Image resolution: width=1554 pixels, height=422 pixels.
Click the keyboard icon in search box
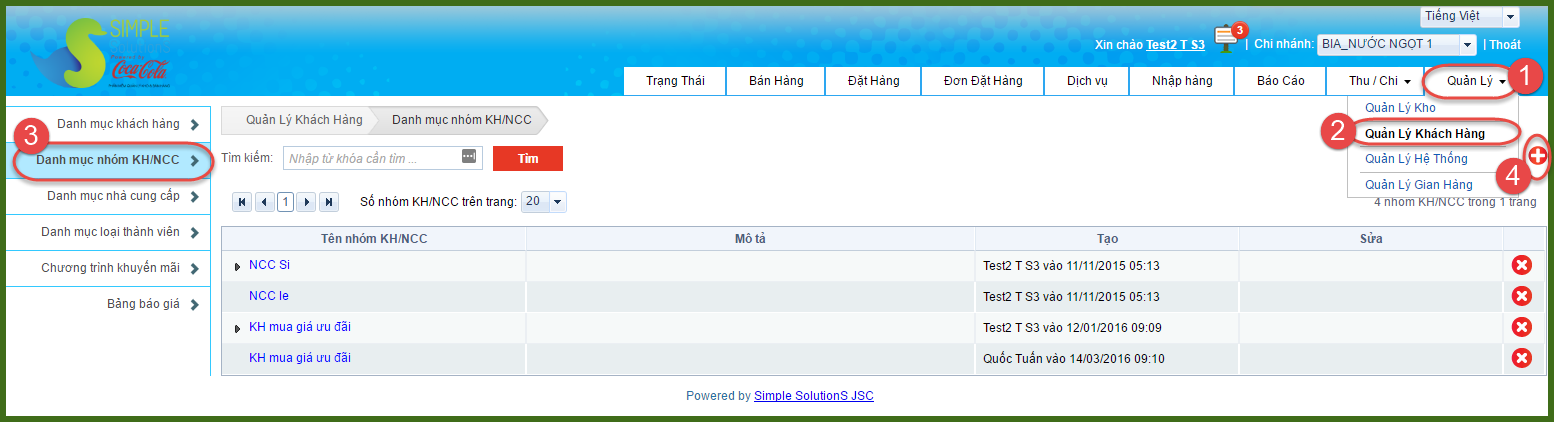coord(469,157)
